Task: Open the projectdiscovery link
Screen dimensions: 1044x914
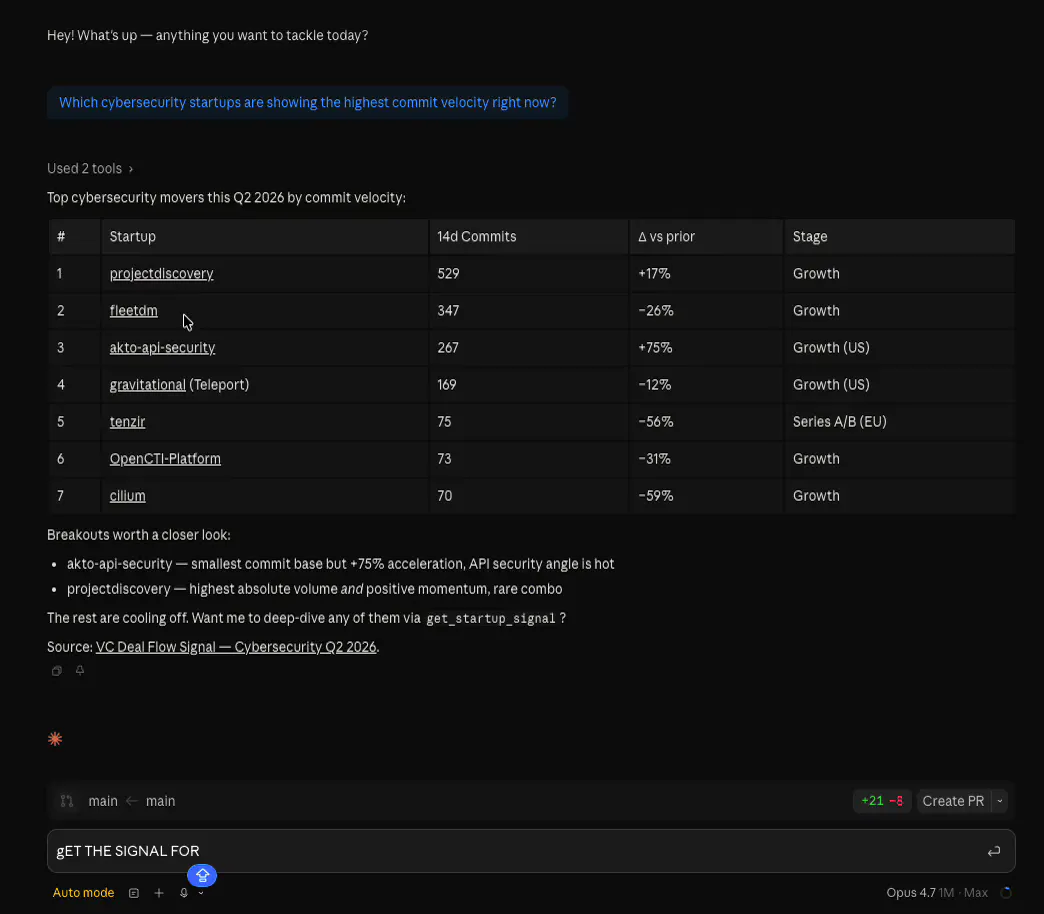Action: (161, 274)
